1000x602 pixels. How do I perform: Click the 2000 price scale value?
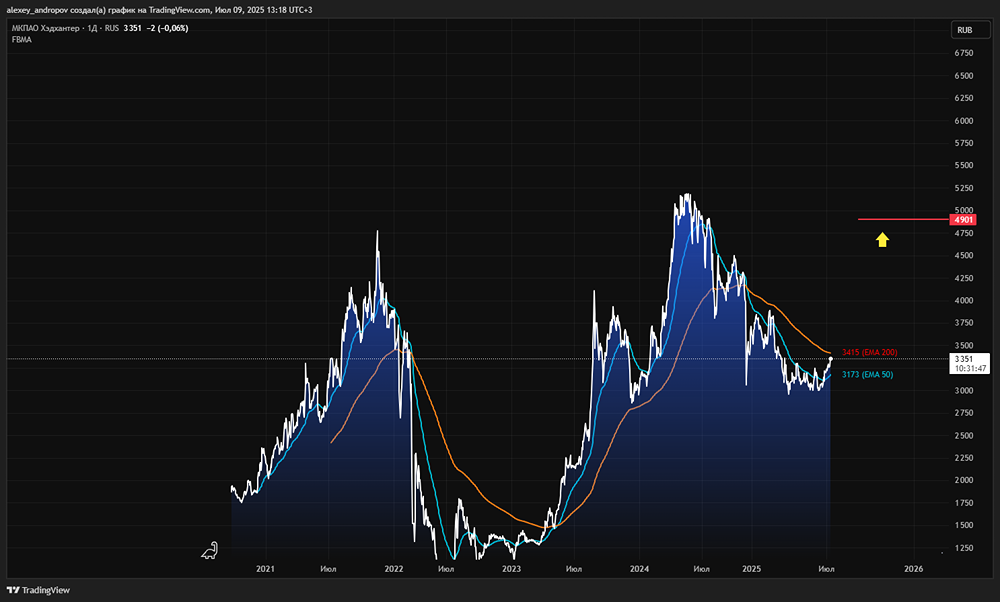(964, 480)
